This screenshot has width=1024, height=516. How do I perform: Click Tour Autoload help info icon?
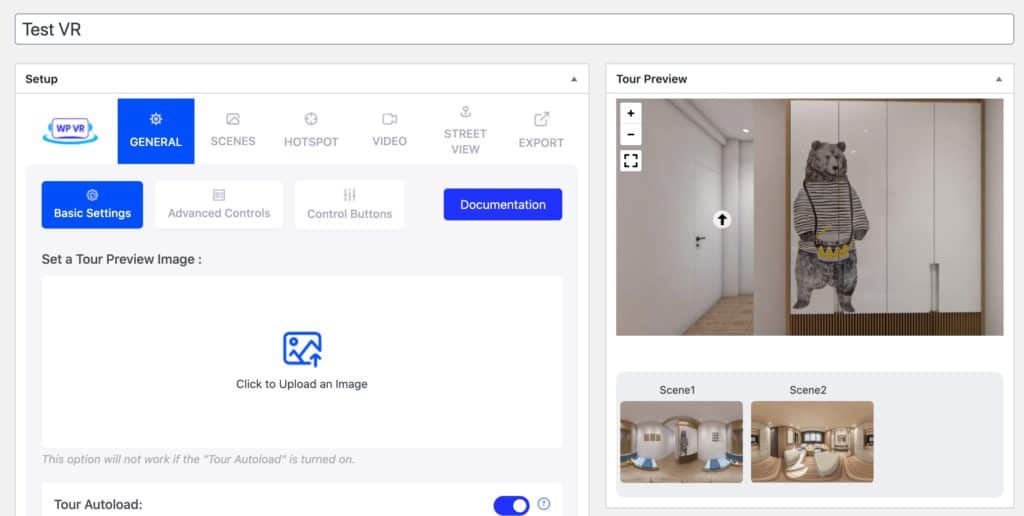pos(543,504)
